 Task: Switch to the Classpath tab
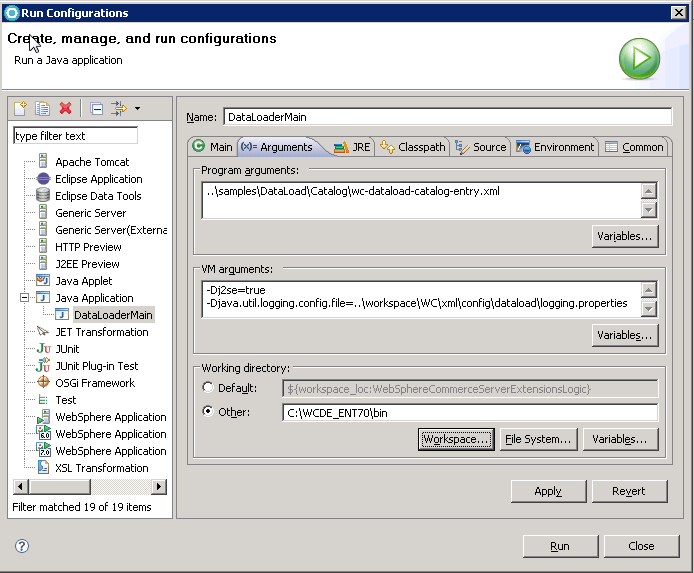413,147
